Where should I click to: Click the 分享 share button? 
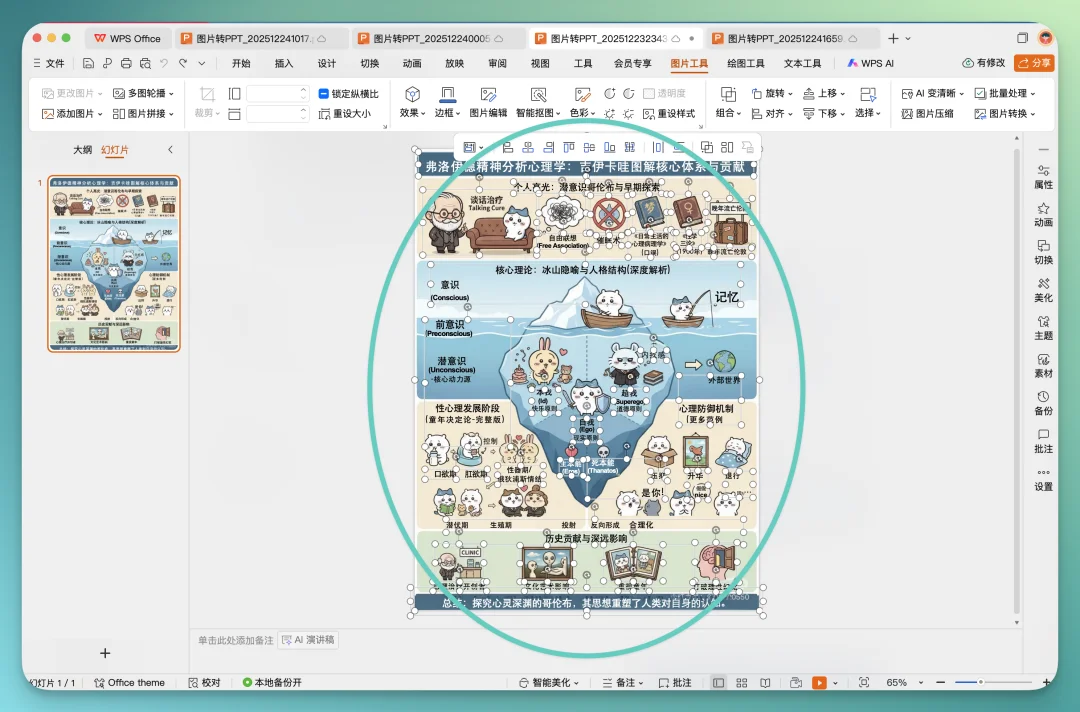pyautogui.click(x=1034, y=62)
